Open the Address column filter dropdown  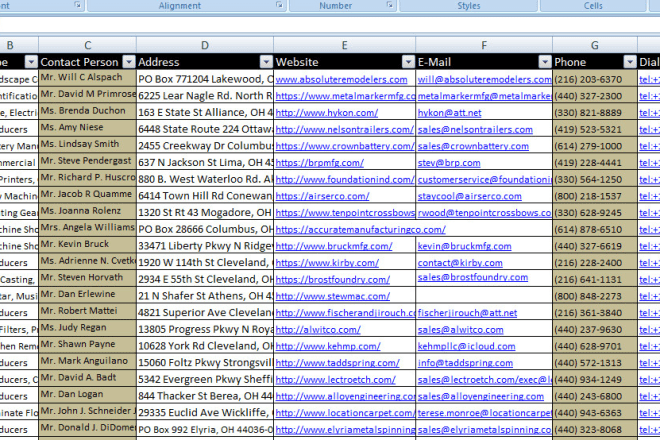pyautogui.click(x=266, y=62)
